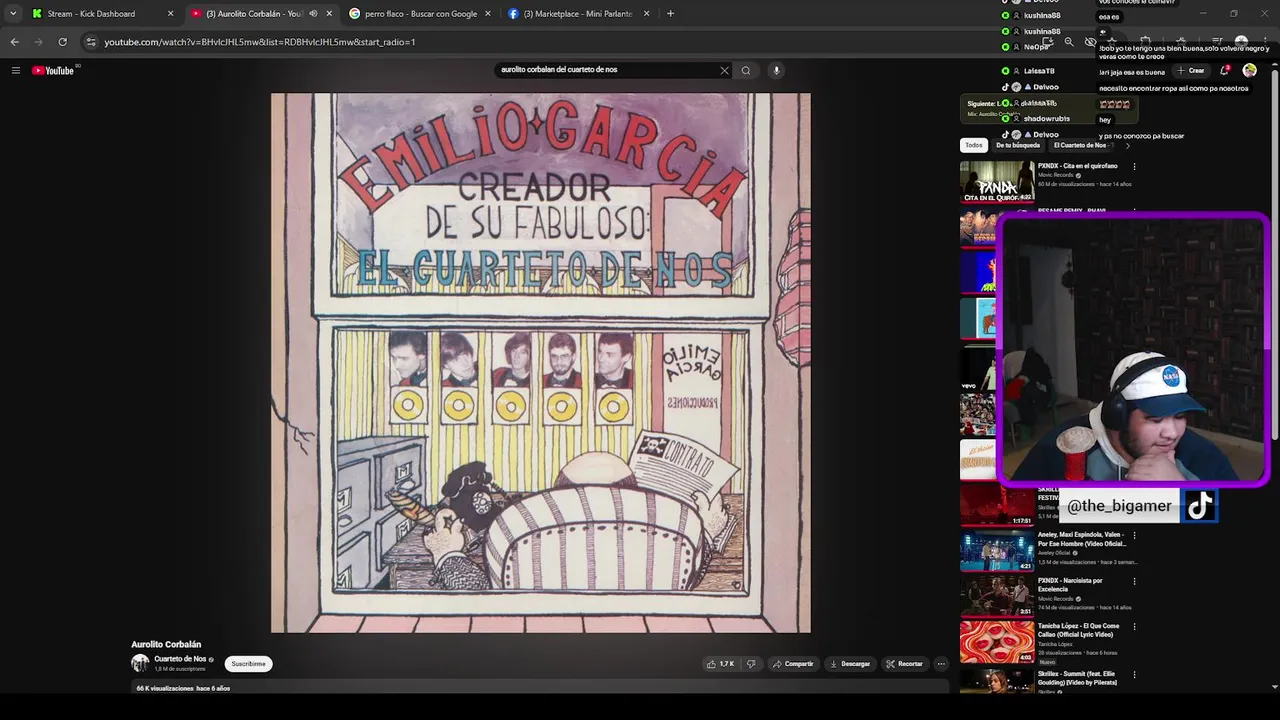
Task: Close the Marketplace Facebook tab
Action: pos(646,14)
